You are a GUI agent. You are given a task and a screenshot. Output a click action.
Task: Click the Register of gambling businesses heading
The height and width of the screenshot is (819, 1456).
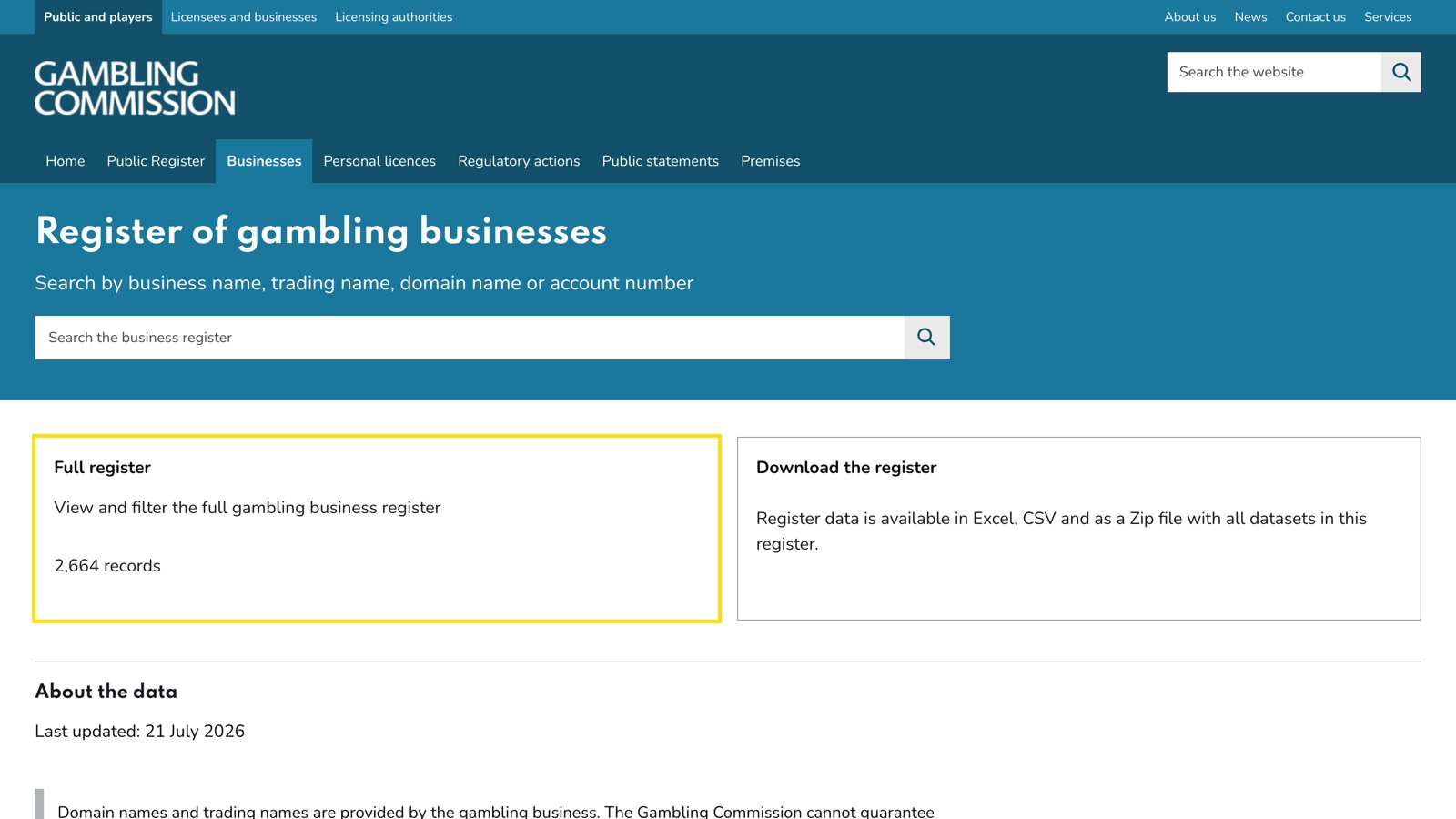click(x=321, y=232)
